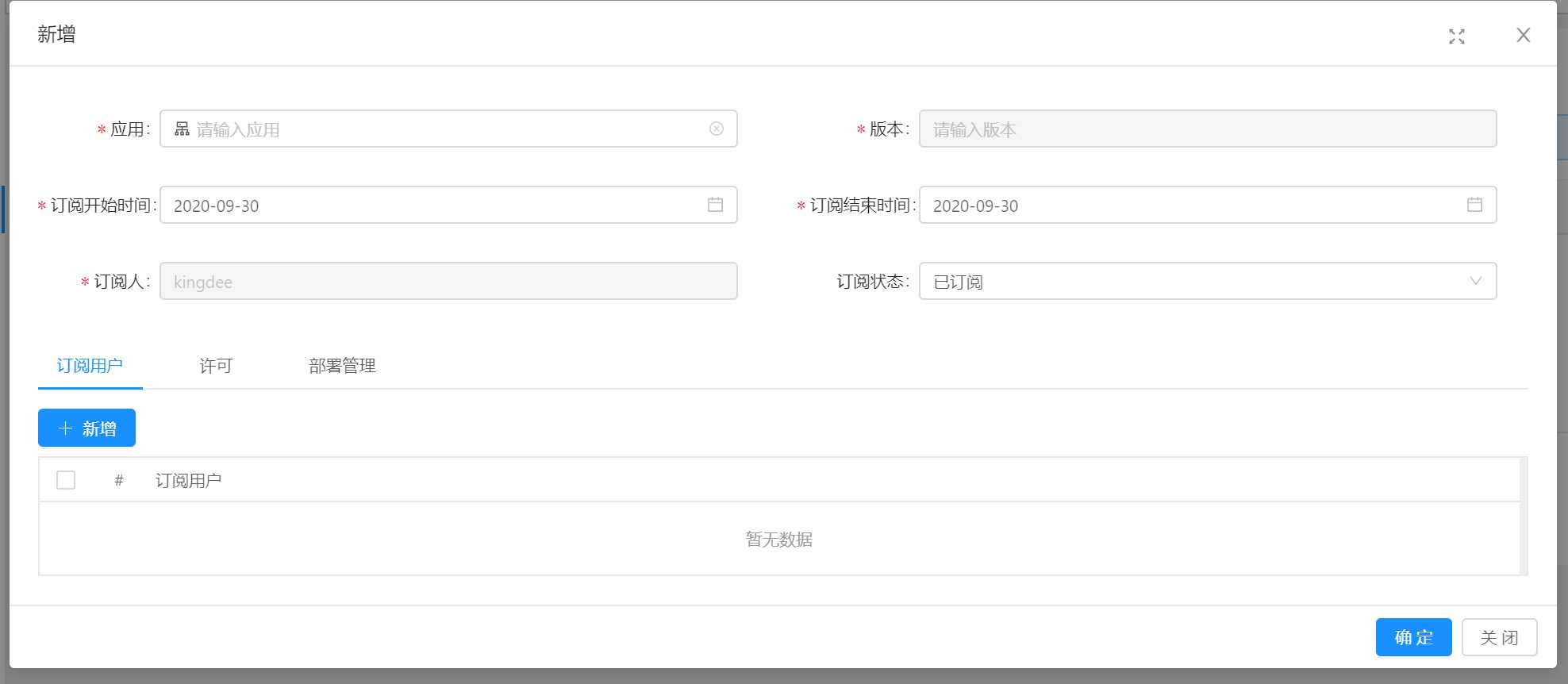Click the 订阅人 kingdee field
Screen dimensions: 1568x684
pos(448,281)
